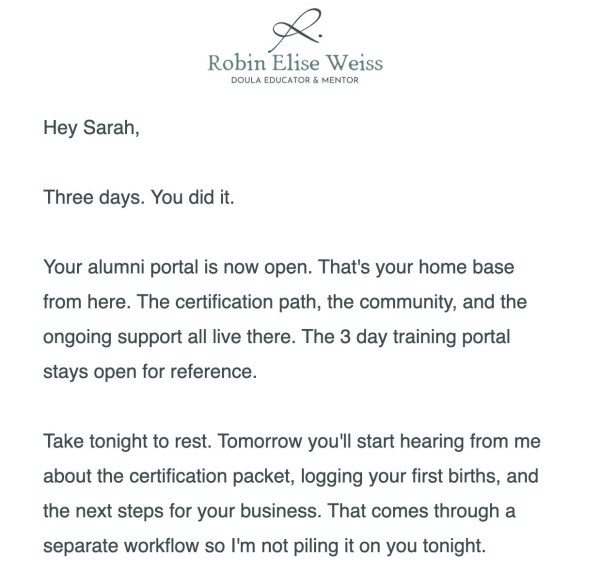600x572 pixels.
Task: Click the Doula Educator & Mentor tagline
Action: coord(295,80)
